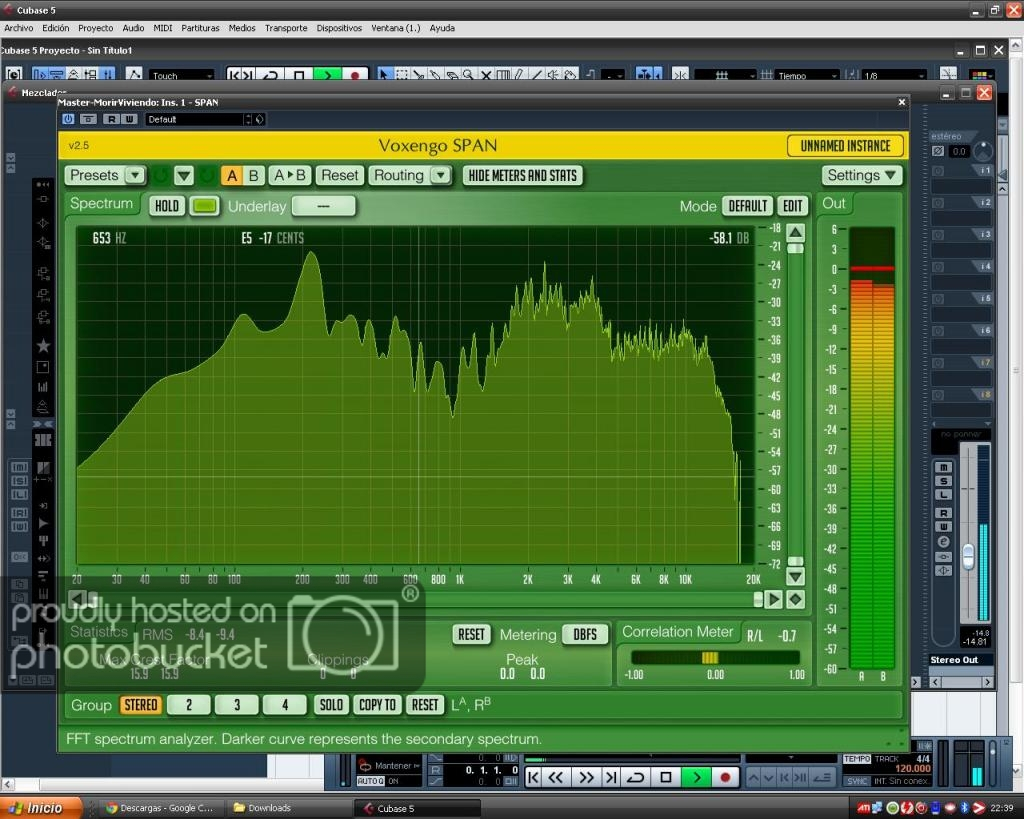
Task: Click the plugin bypass power icon
Action: [69, 119]
